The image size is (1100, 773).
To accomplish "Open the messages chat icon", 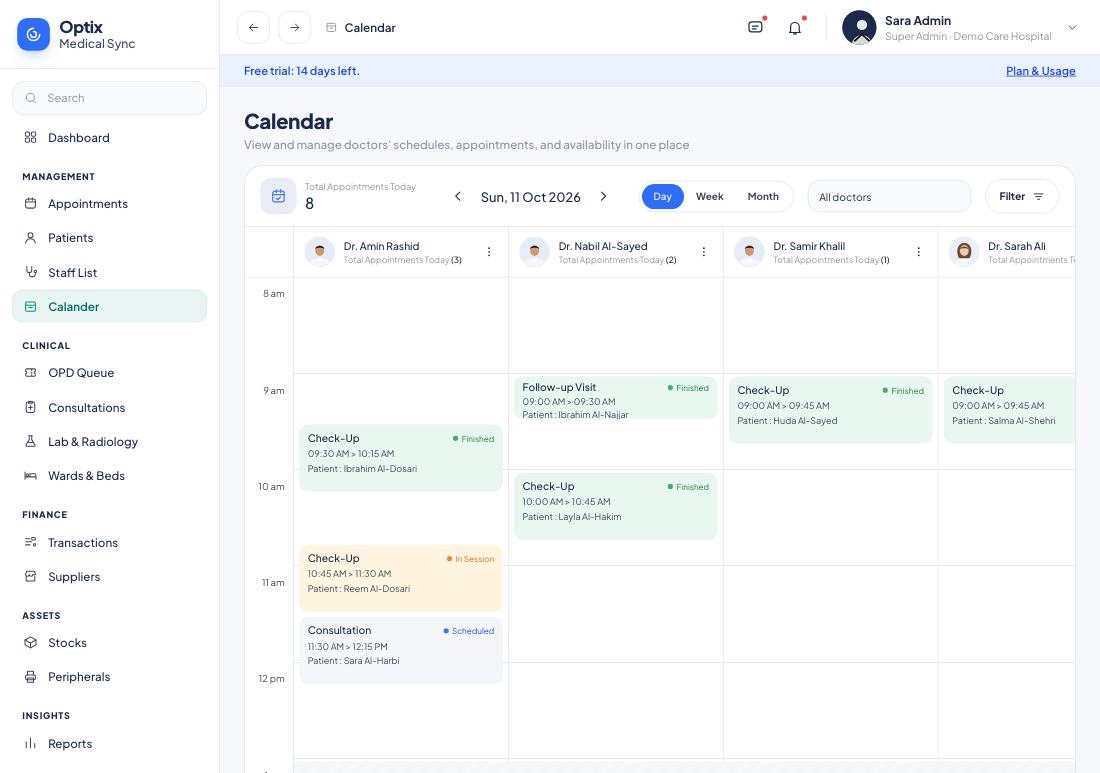I will 755,27.
